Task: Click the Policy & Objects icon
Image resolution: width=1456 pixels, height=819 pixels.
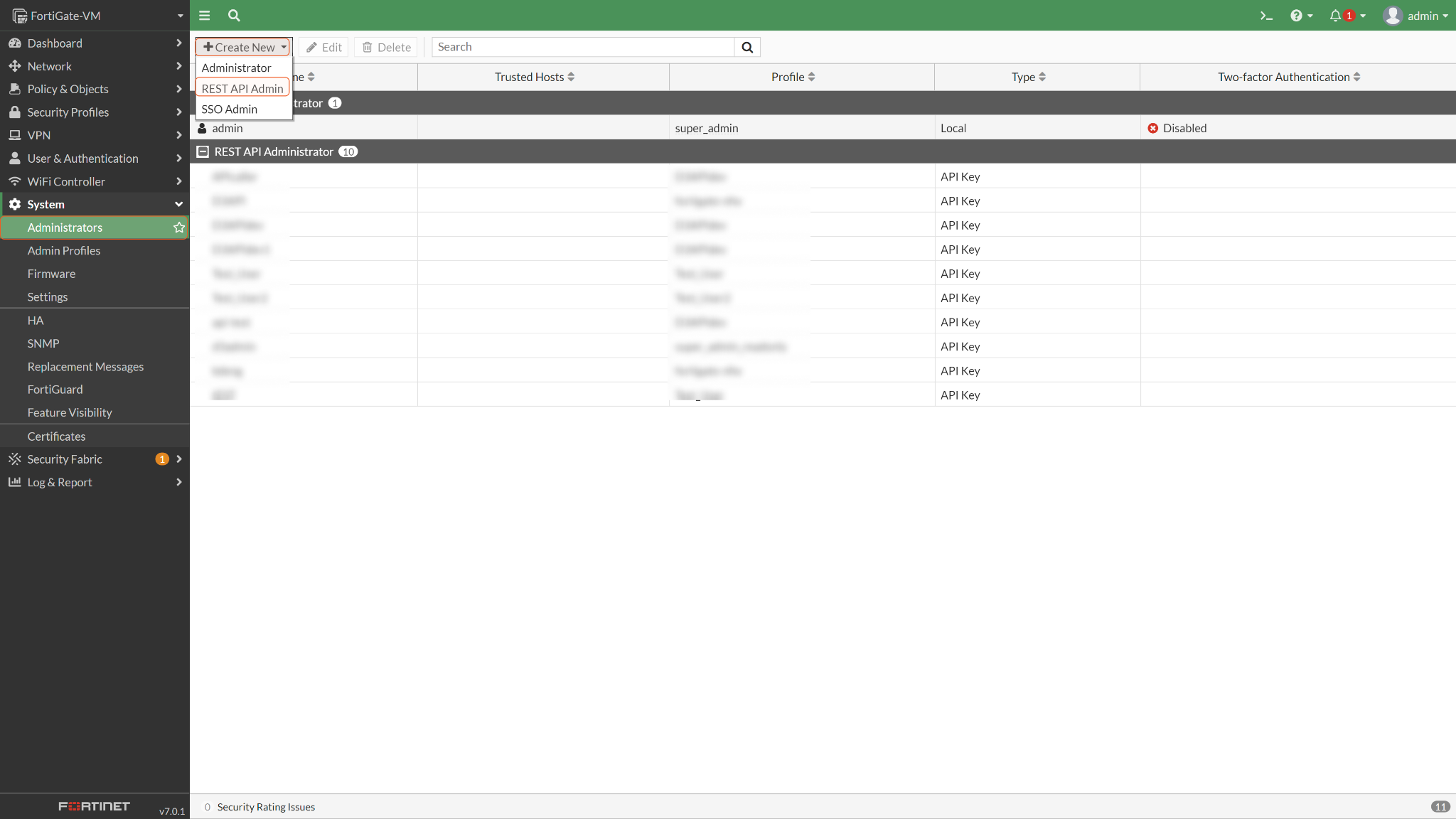Action: point(14,89)
